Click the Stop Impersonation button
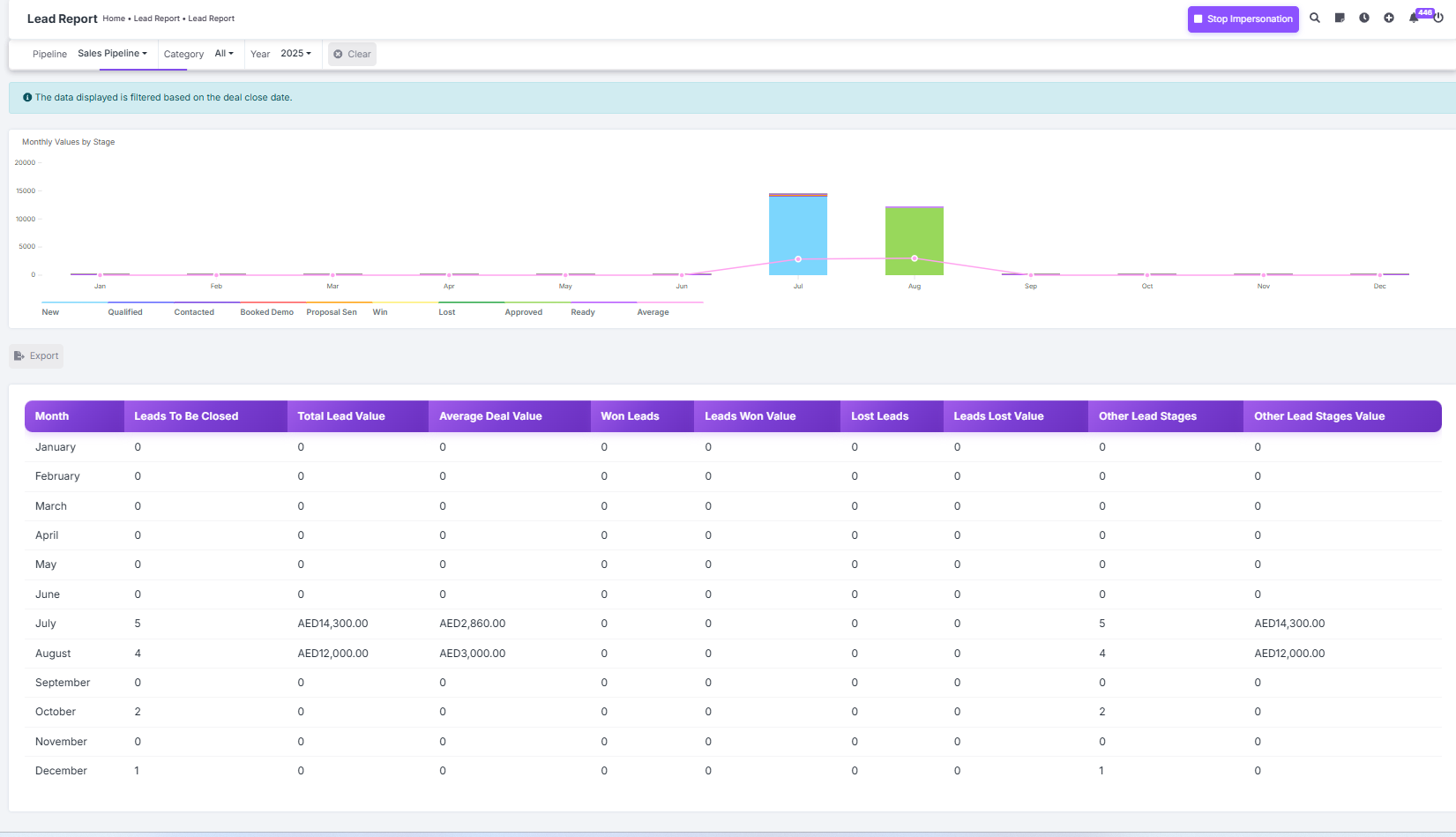 (x=1243, y=19)
